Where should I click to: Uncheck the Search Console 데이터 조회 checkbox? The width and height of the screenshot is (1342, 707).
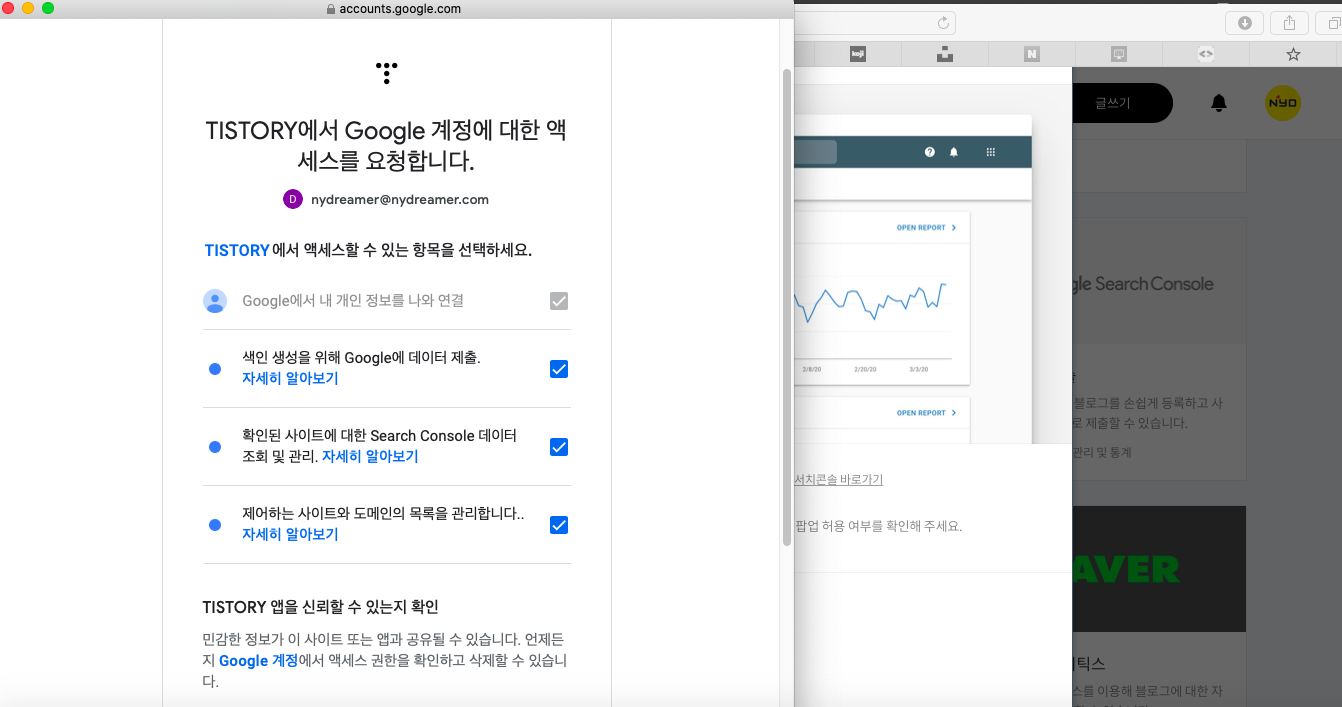click(559, 447)
